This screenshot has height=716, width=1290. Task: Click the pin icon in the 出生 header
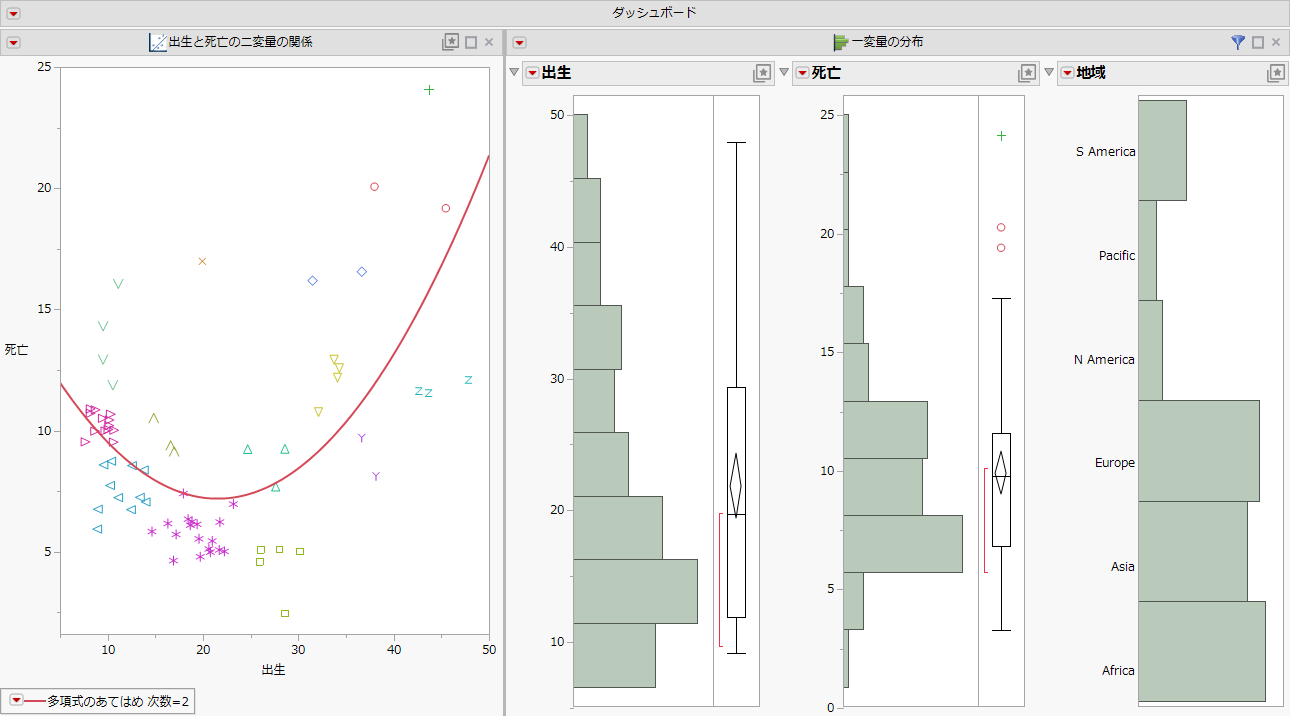tap(762, 73)
